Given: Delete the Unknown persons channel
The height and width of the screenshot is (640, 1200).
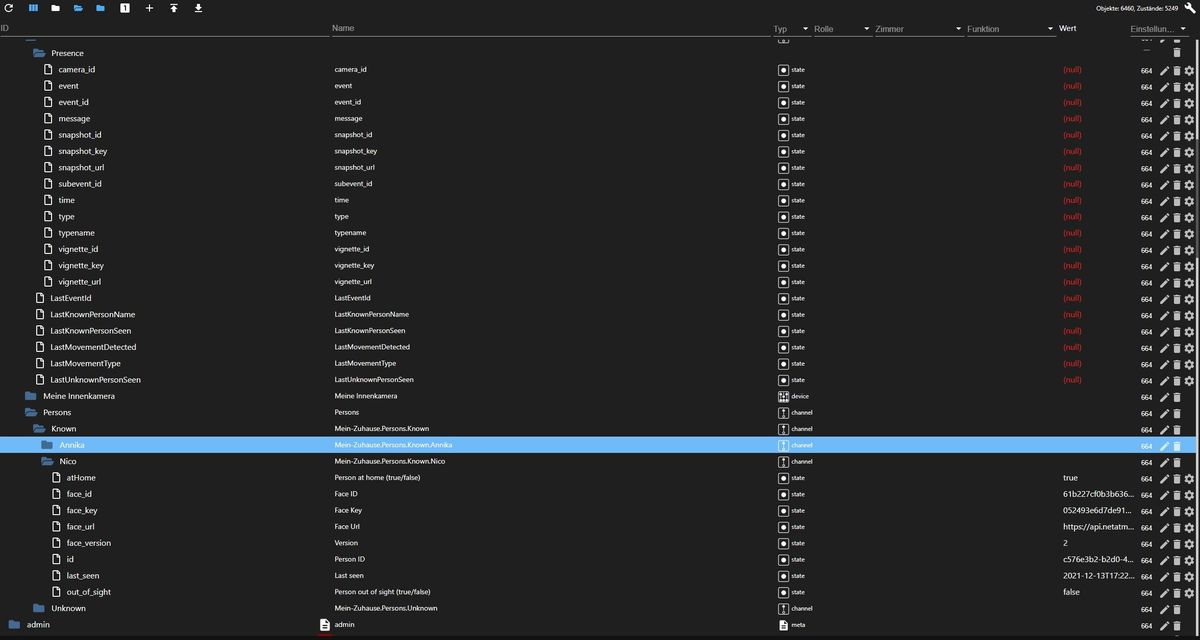Looking at the screenshot, I should [x=1176, y=609].
